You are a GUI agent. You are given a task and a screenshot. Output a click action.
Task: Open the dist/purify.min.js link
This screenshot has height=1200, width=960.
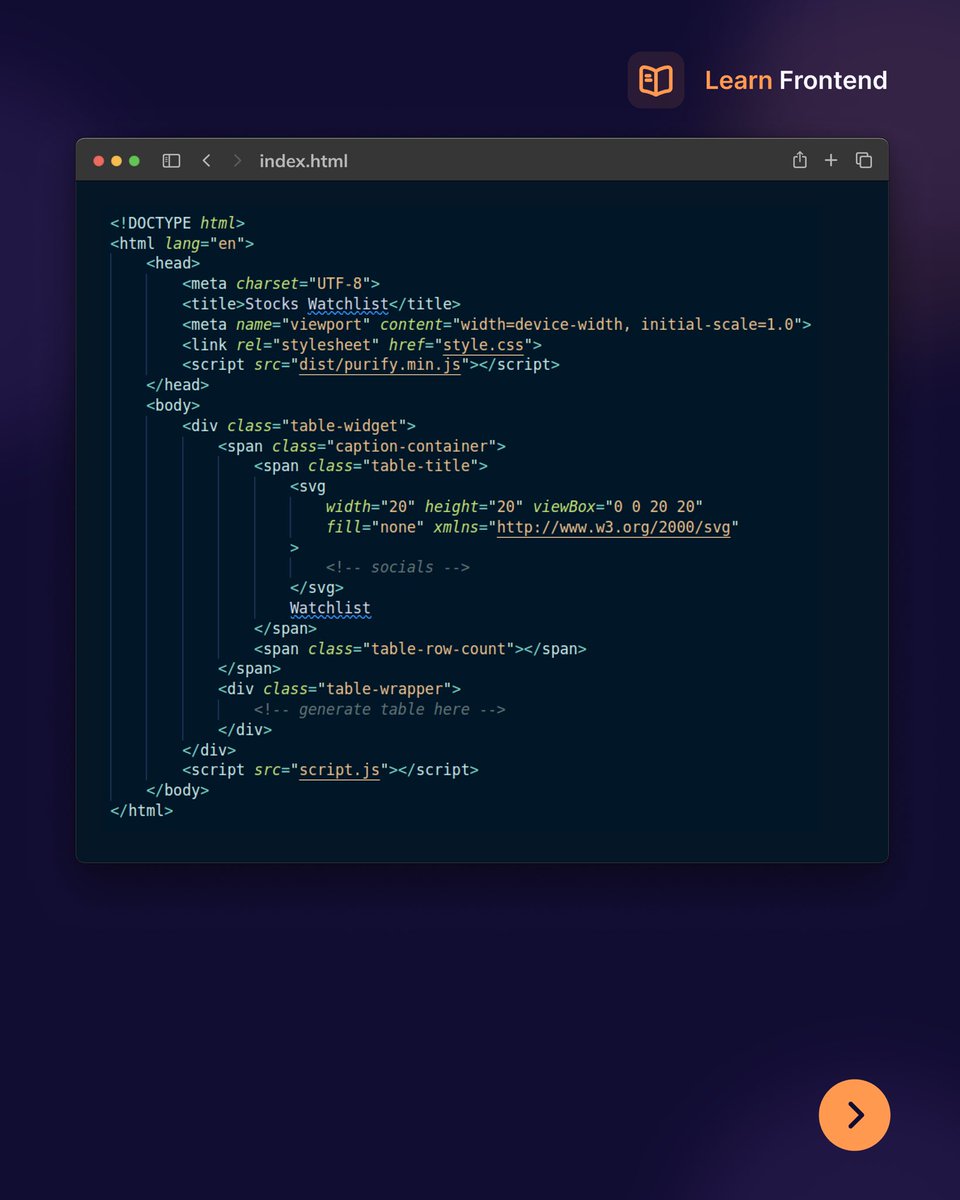click(x=380, y=365)
